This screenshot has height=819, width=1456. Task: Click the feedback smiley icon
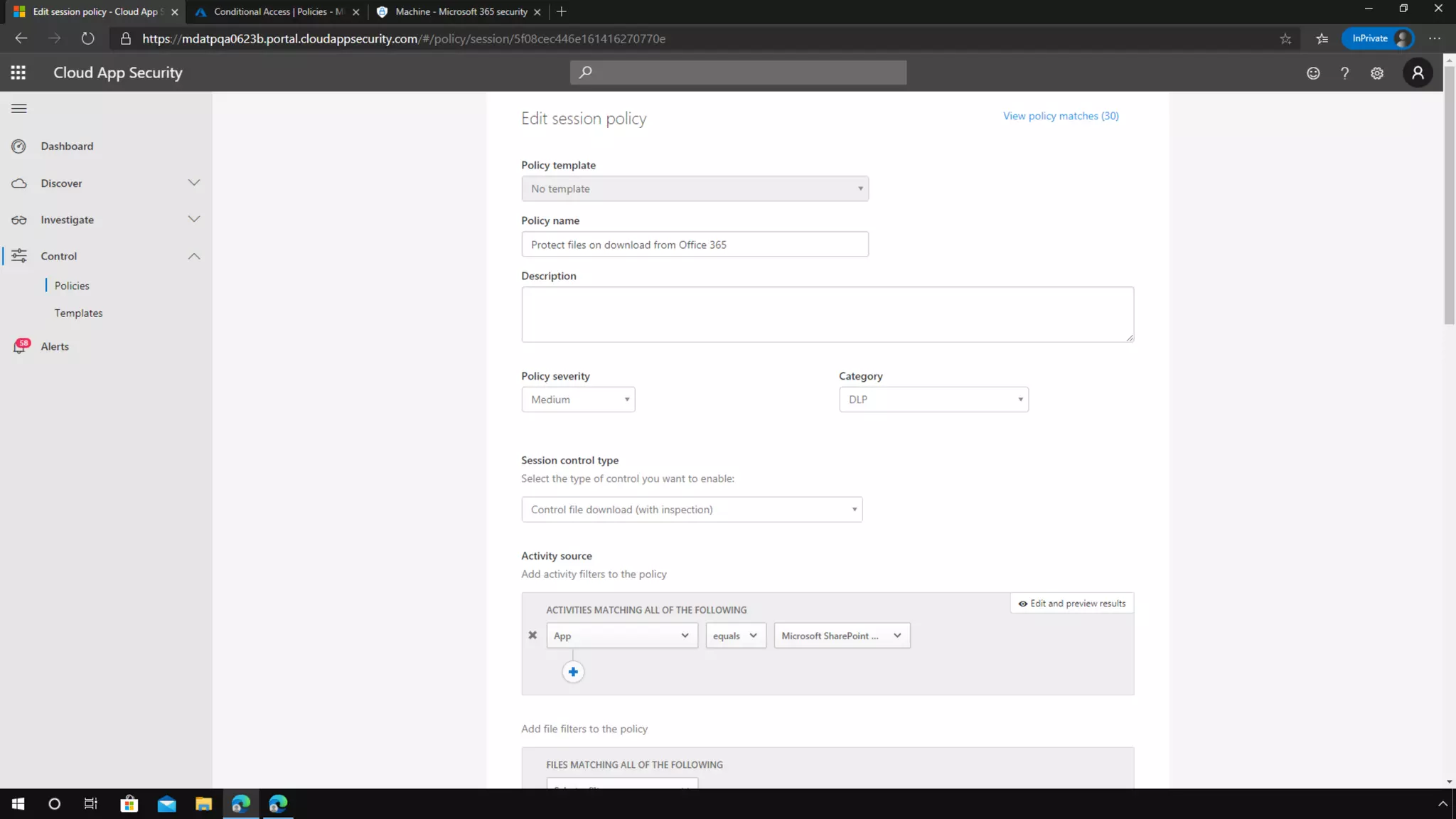pyautogui.click(x=1313, y=73)
